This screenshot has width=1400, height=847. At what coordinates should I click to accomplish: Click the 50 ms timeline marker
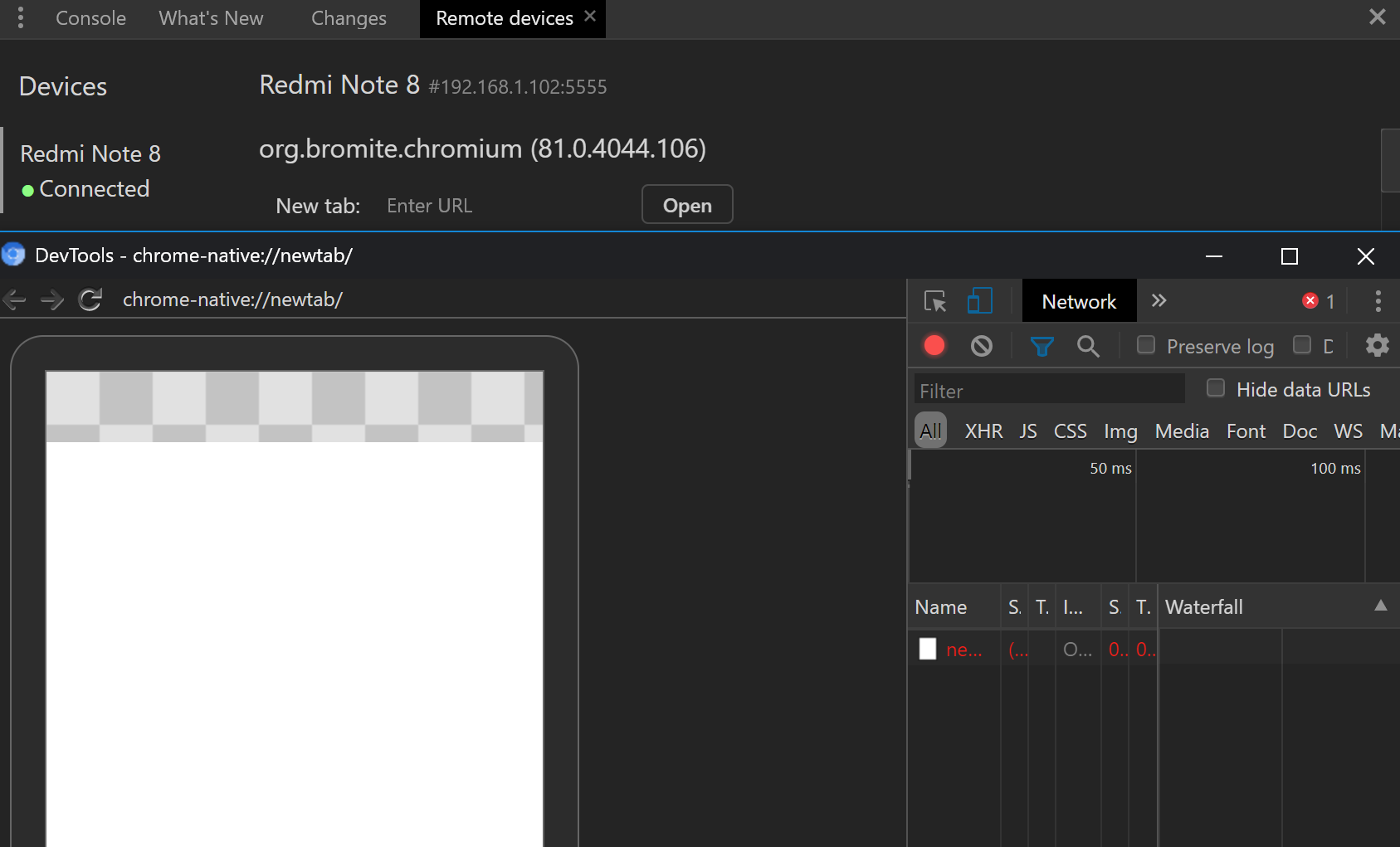tap(1110, 468)
